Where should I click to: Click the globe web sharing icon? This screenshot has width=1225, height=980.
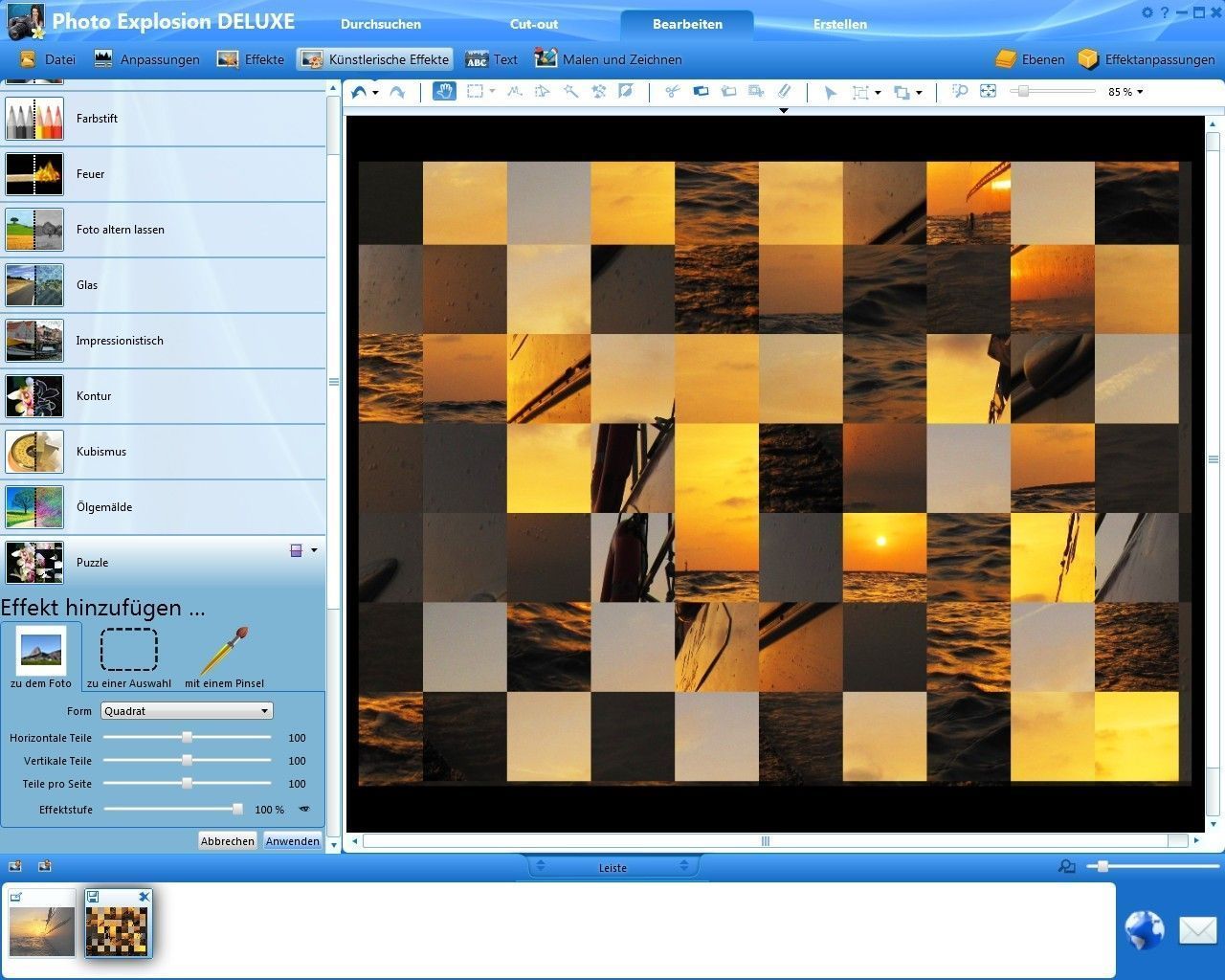1144,929
